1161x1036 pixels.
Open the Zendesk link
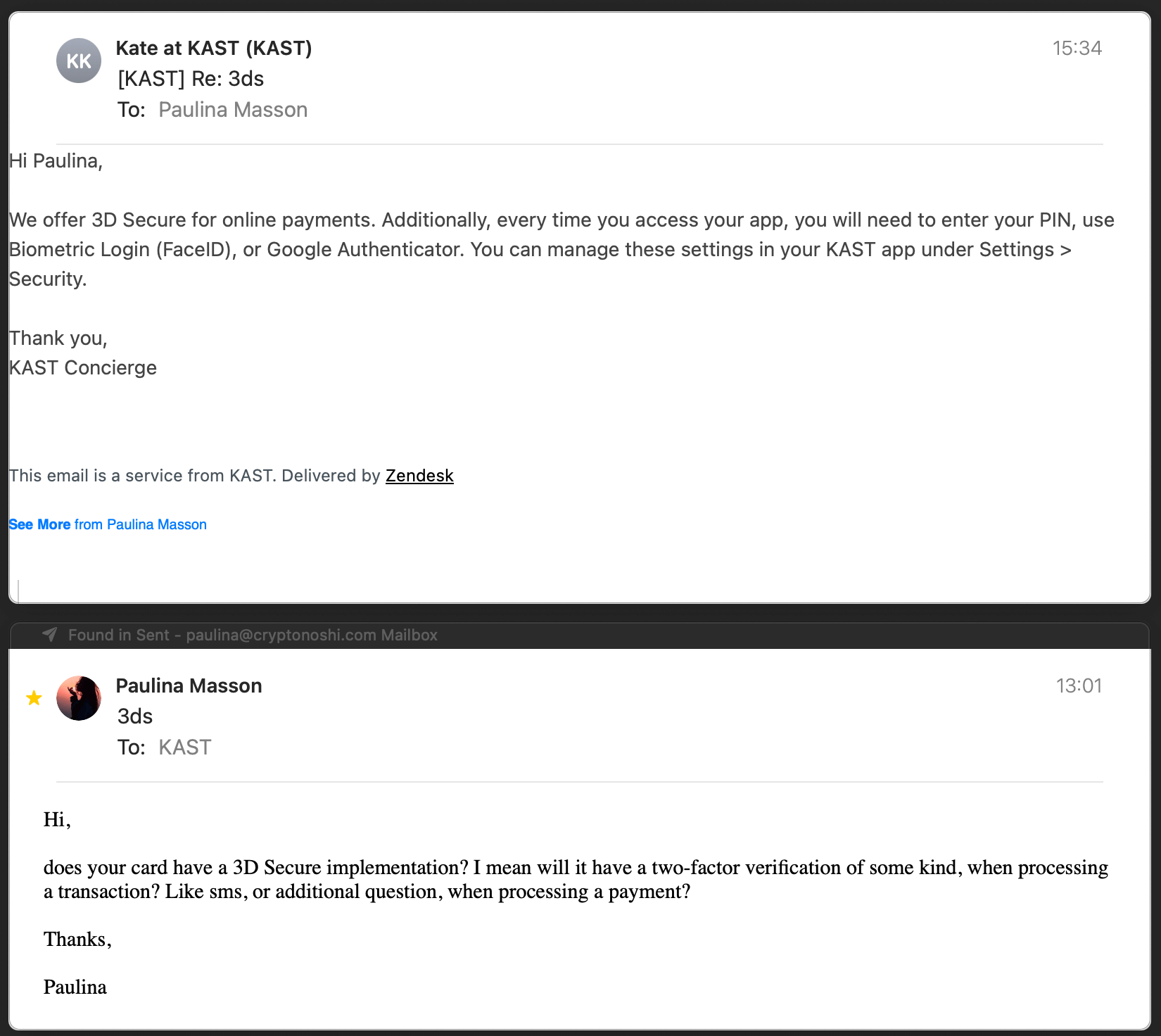coord(419,476)
